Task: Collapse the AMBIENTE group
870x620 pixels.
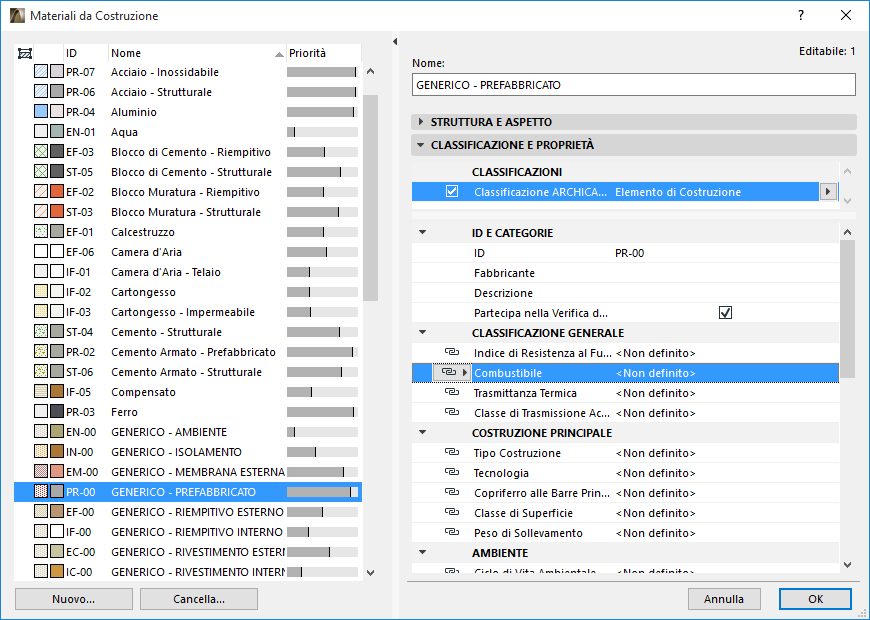Action: 423,552
